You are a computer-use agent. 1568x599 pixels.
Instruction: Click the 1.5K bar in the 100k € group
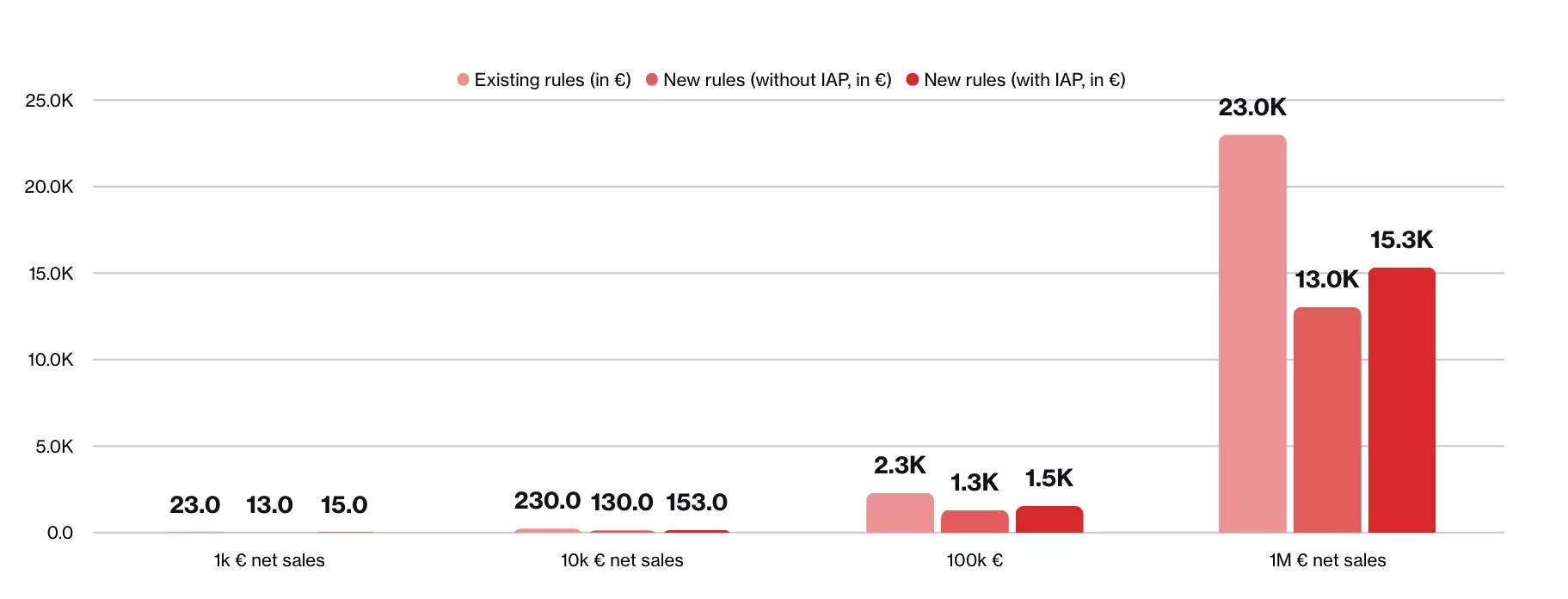[x=1049, y=519]
